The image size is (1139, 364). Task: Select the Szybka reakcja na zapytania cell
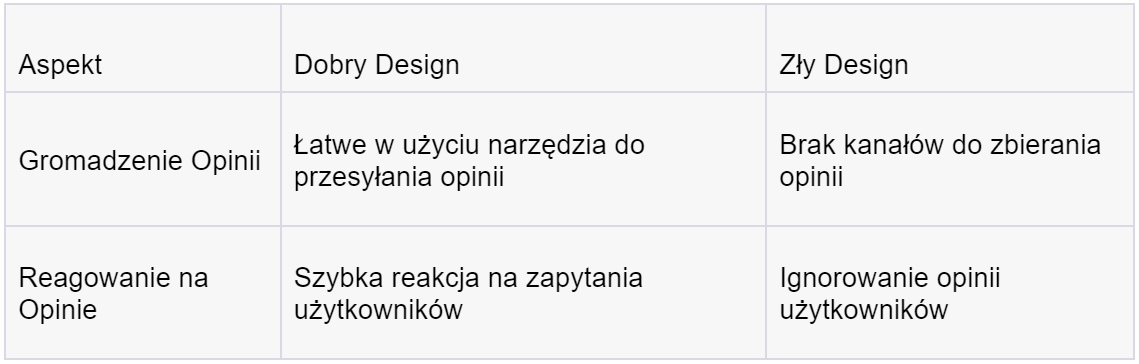[x=523, y=293]
